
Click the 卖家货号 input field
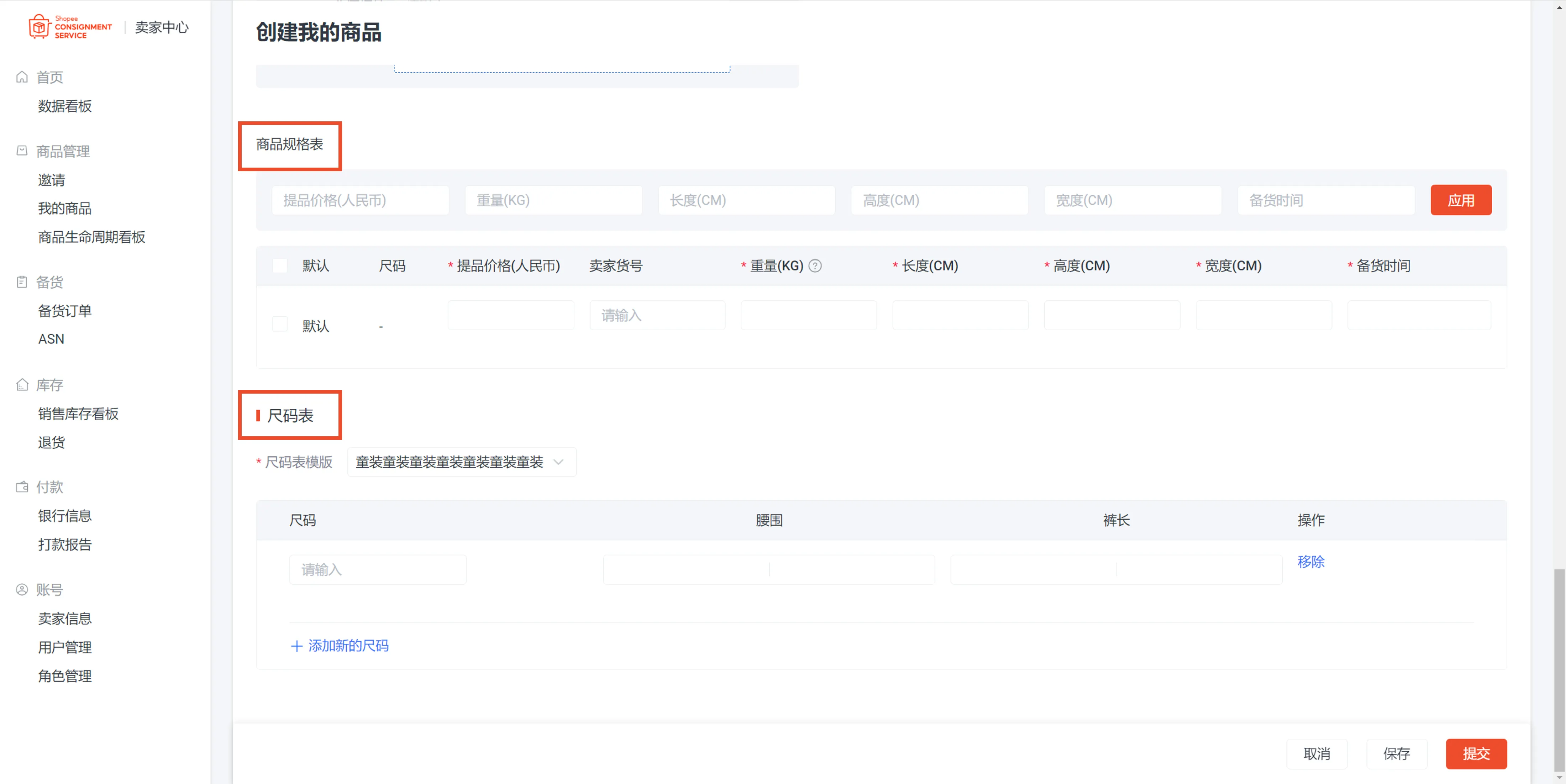point(657,315)
